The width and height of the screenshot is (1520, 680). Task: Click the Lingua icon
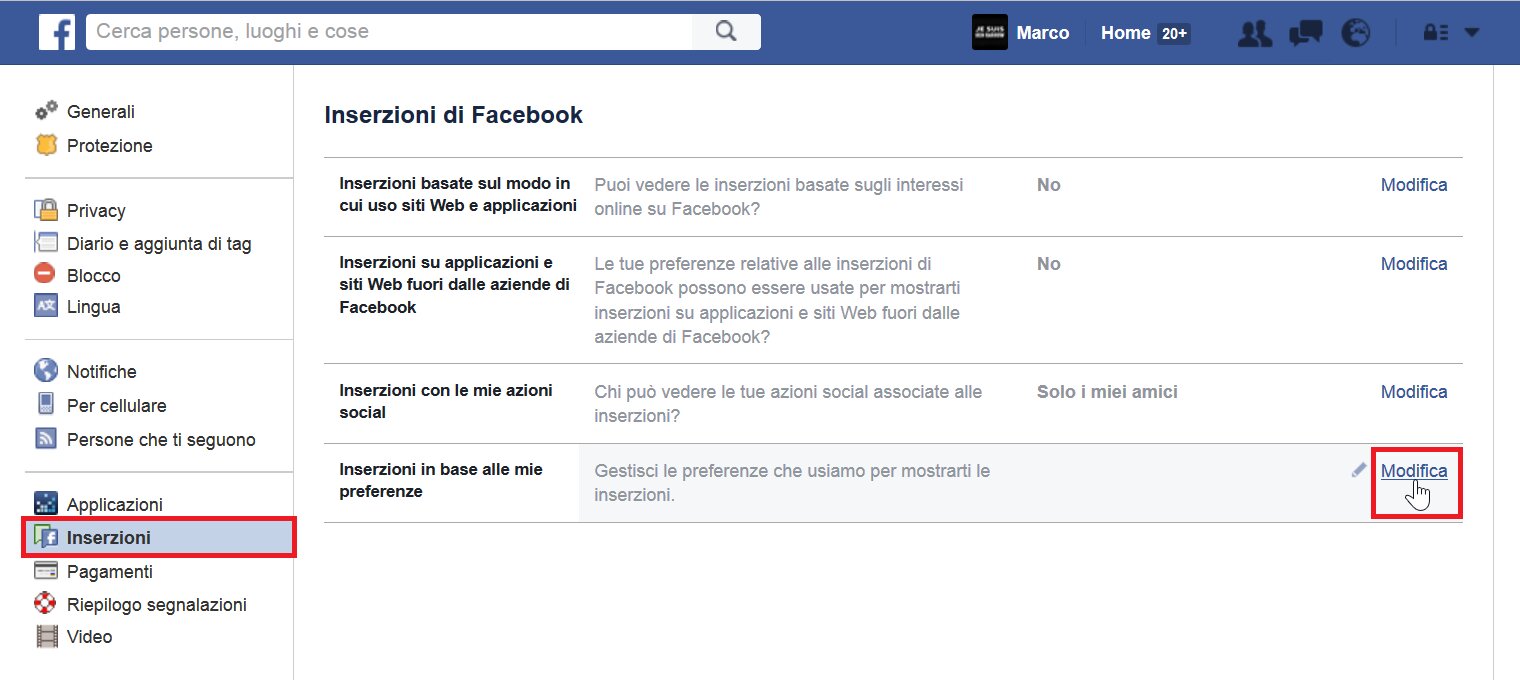pyautogui.click(x=46, y=307)
